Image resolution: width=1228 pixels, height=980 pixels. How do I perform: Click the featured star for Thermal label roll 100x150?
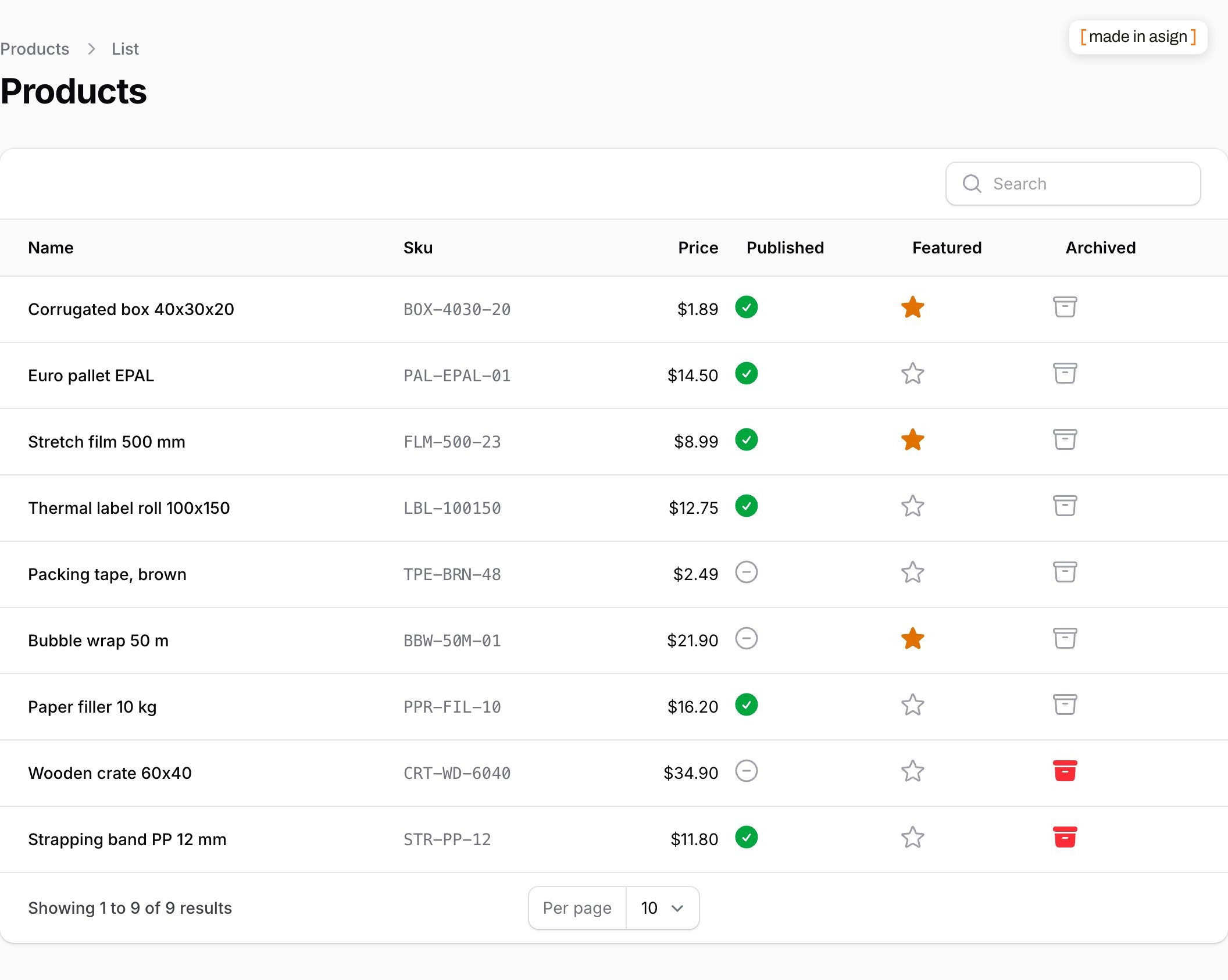(912, 506)
